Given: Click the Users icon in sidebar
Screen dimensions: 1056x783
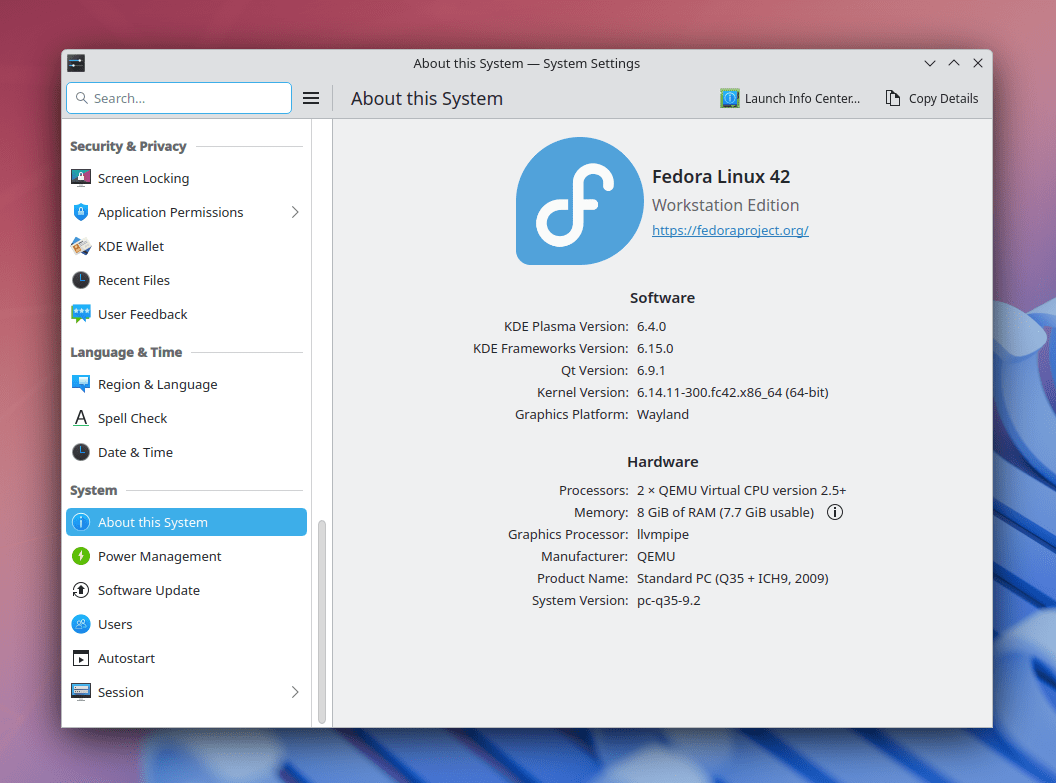Looking at the screenshot, I should pos(81,624).
